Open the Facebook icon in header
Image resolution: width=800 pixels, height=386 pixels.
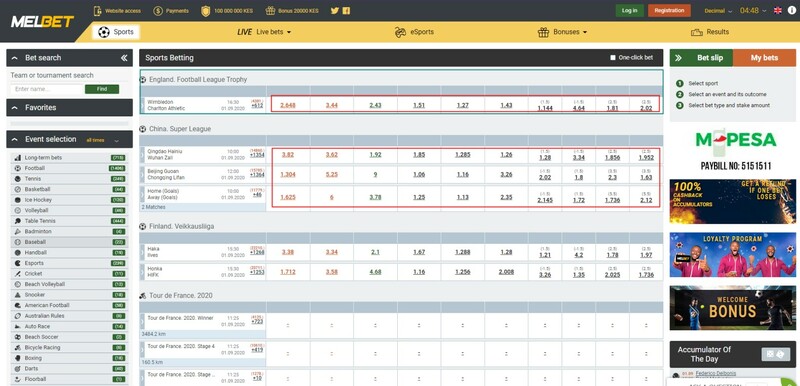click(346, 10)
